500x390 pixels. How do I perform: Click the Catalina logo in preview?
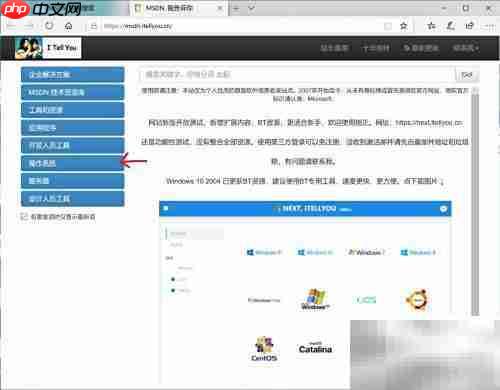coord(315,348)
